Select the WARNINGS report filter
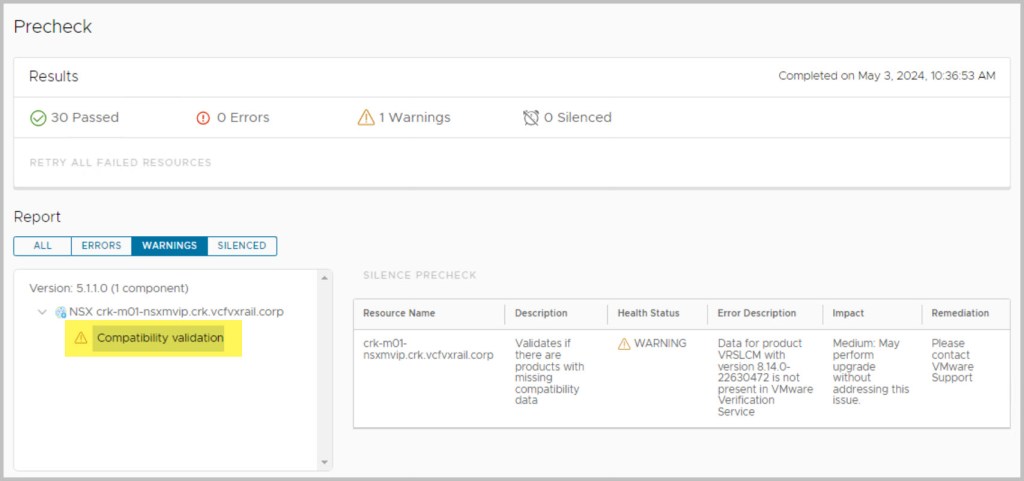This screenshot has width=1024, height=481. [x=169, y=246]
